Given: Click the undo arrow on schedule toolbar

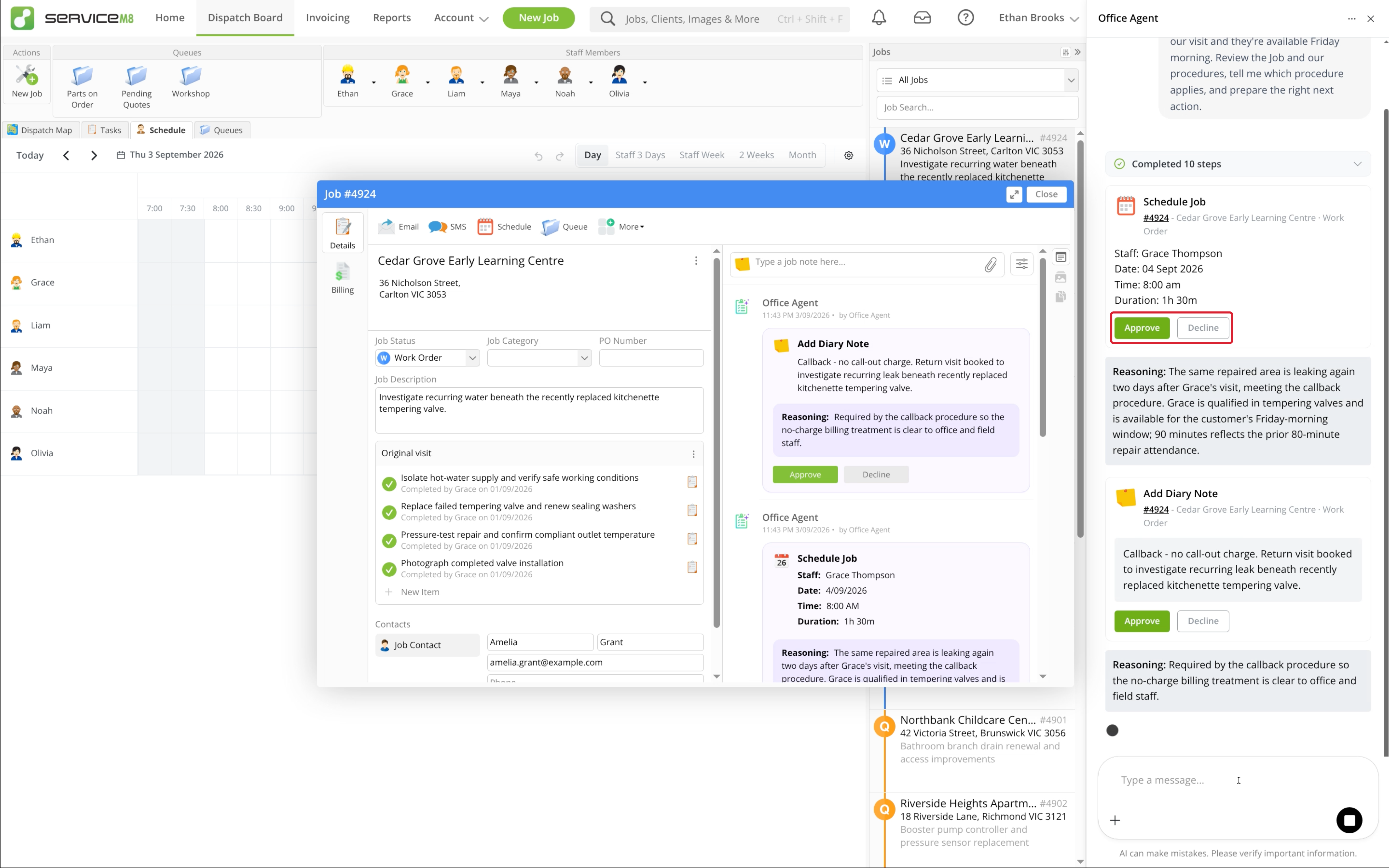Looking at the screenshot, I should click(x=539, y=156).
